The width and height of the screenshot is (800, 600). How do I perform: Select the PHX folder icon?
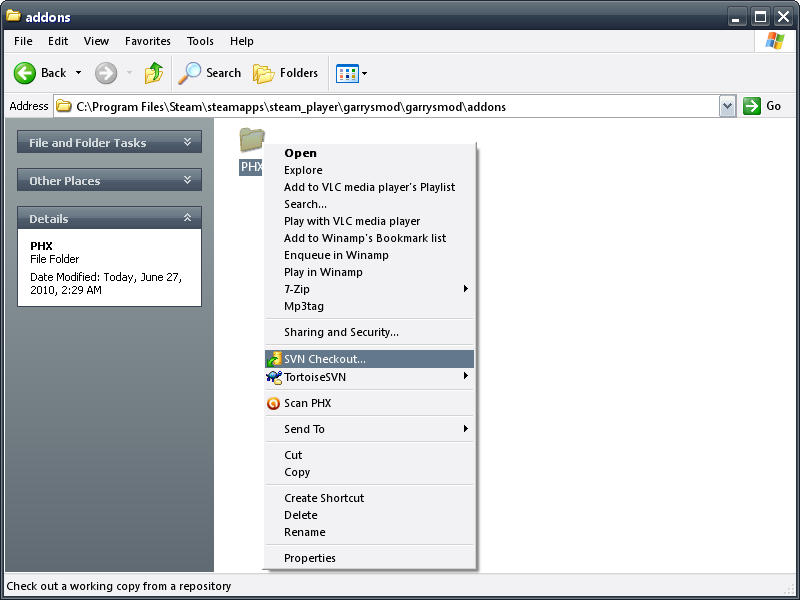[x=252, y=139]
